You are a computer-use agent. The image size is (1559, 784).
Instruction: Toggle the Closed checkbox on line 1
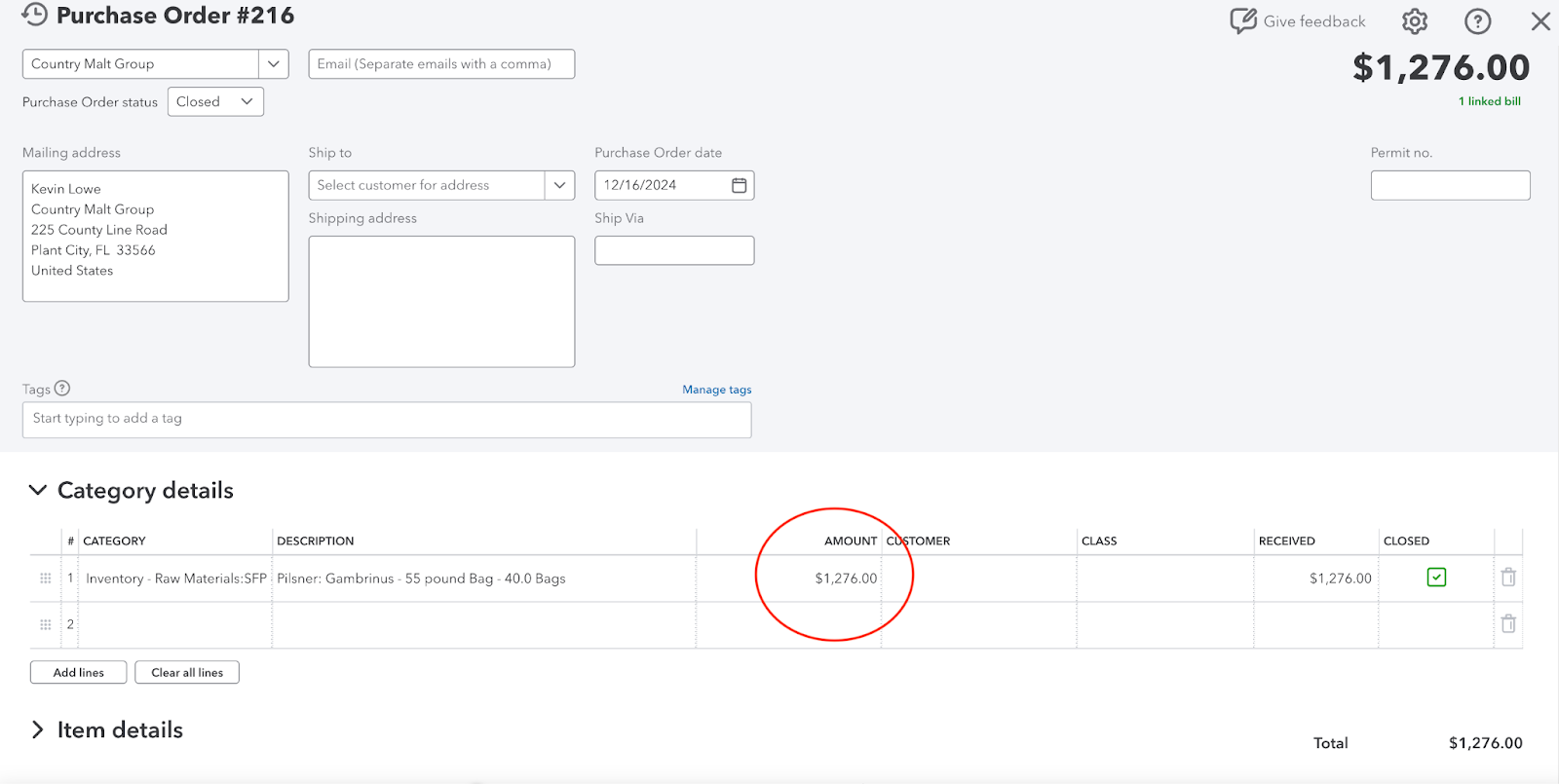coord(1436,578)
